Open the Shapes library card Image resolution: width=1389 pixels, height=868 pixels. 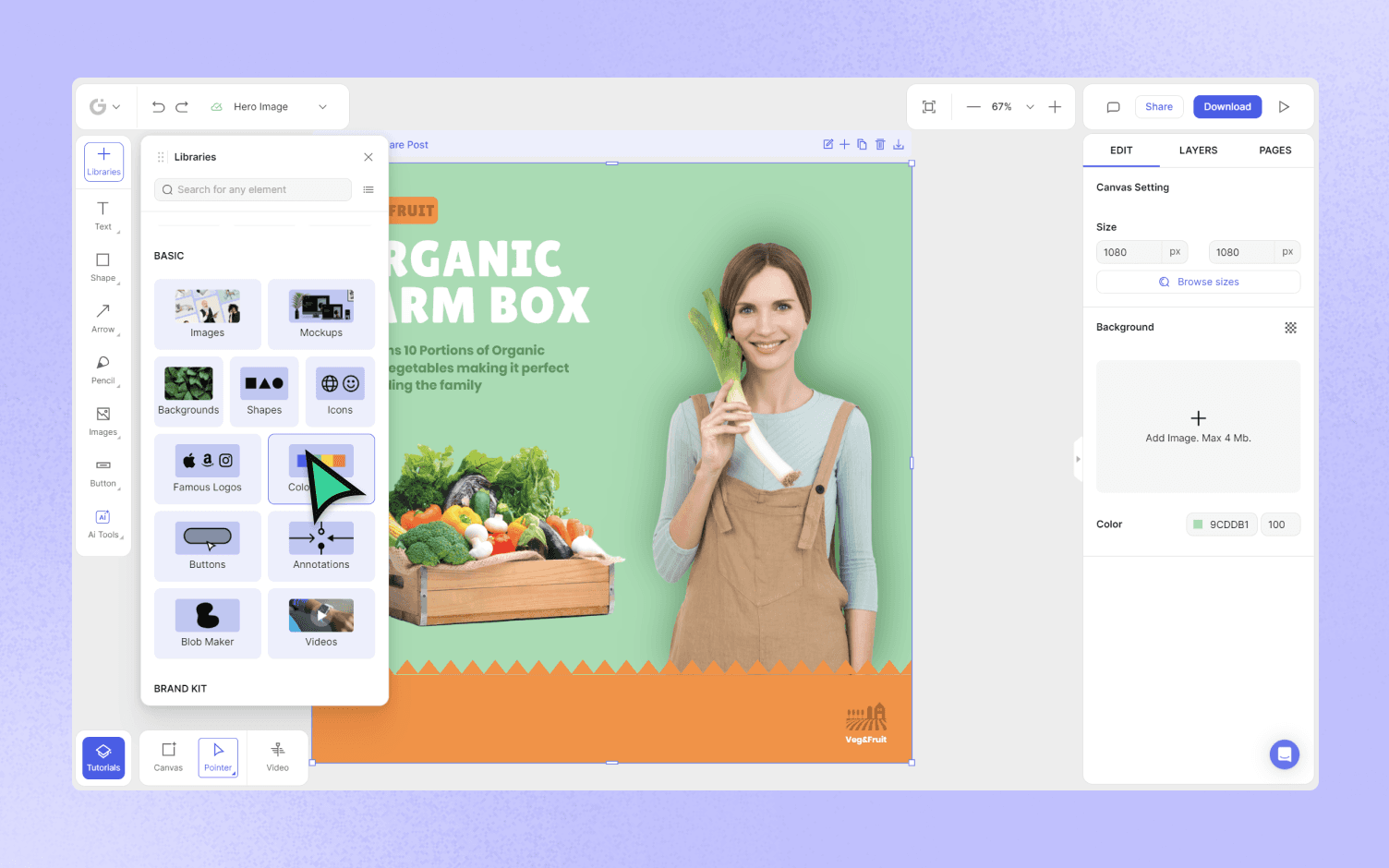pyautogui.click(x=264, y=392)
